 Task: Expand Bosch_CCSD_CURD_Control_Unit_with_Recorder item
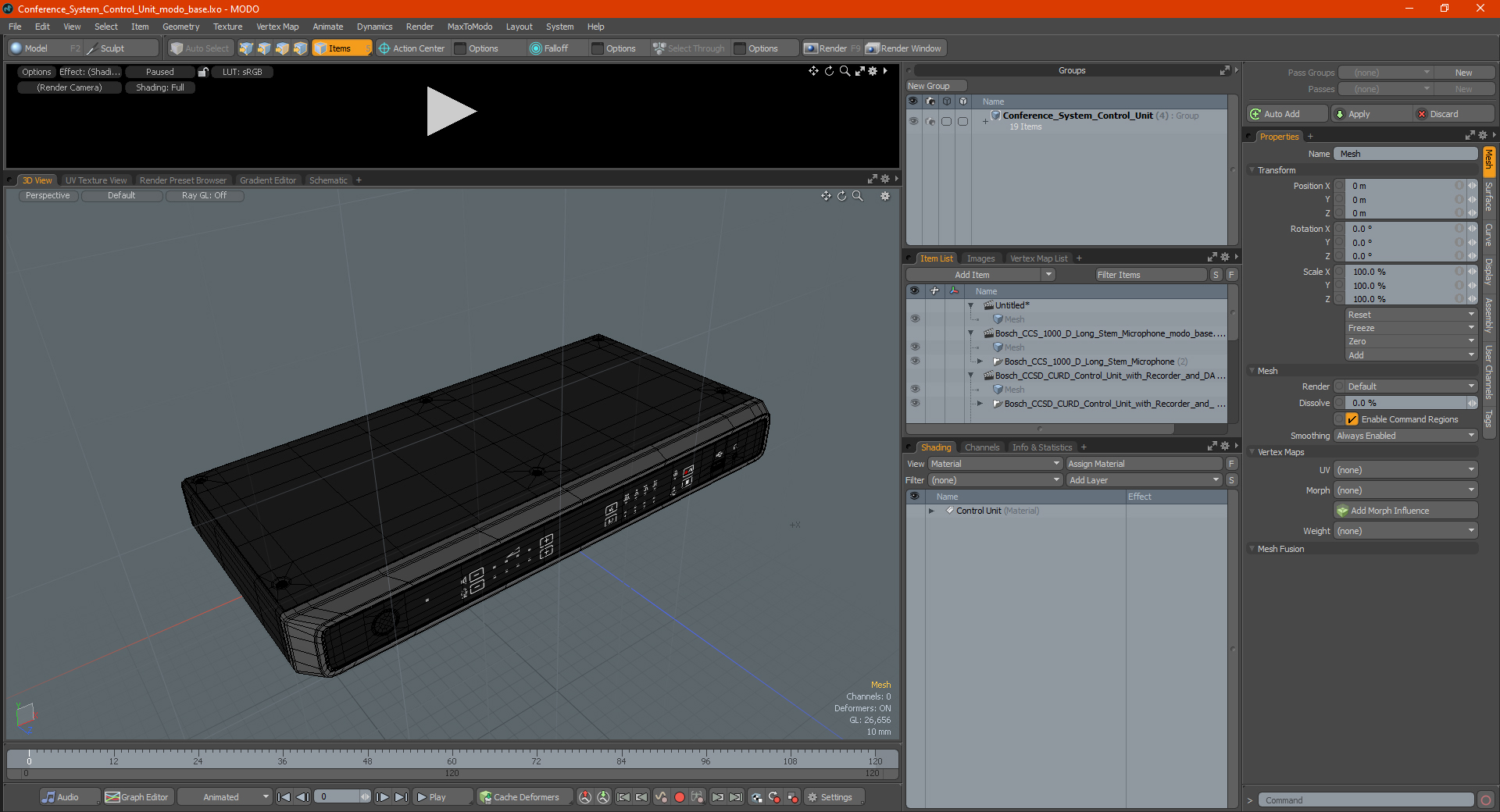click(980, 404)
